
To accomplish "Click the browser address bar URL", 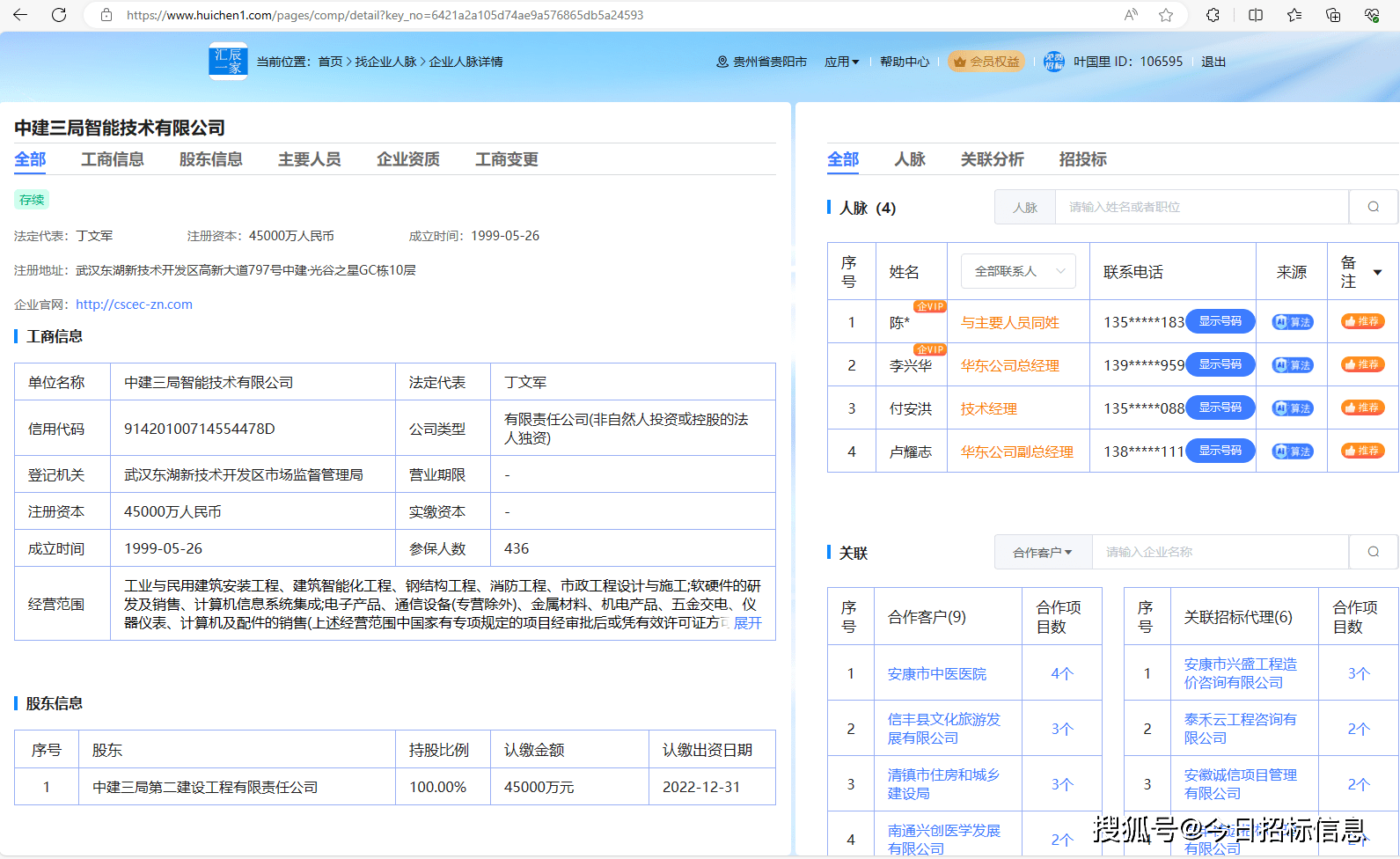I will [385, 15].
